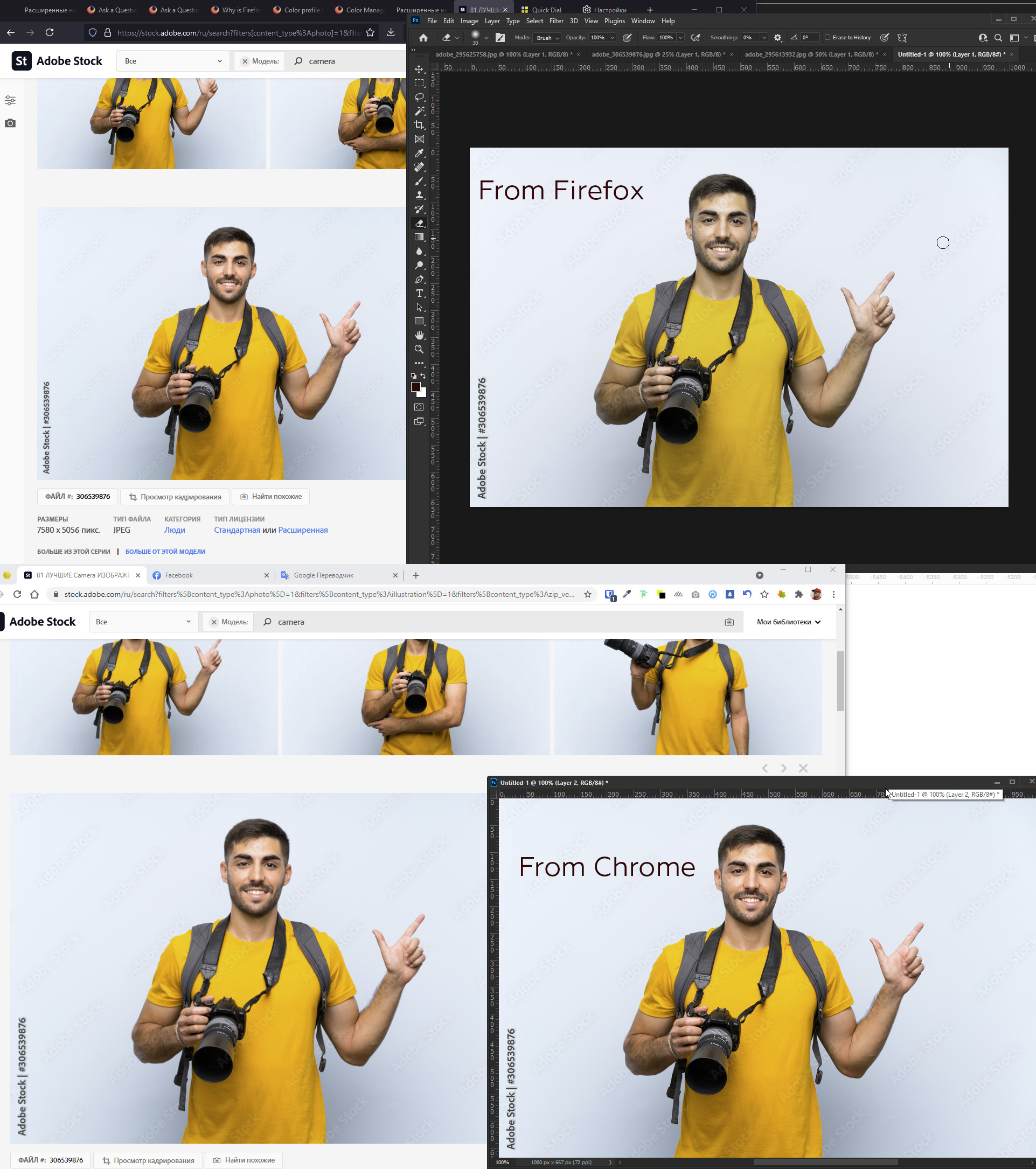The image size is (1036, 1169).
Task: Open the Plugins menu
Action: pyautogui.click(x=614, y=21)
